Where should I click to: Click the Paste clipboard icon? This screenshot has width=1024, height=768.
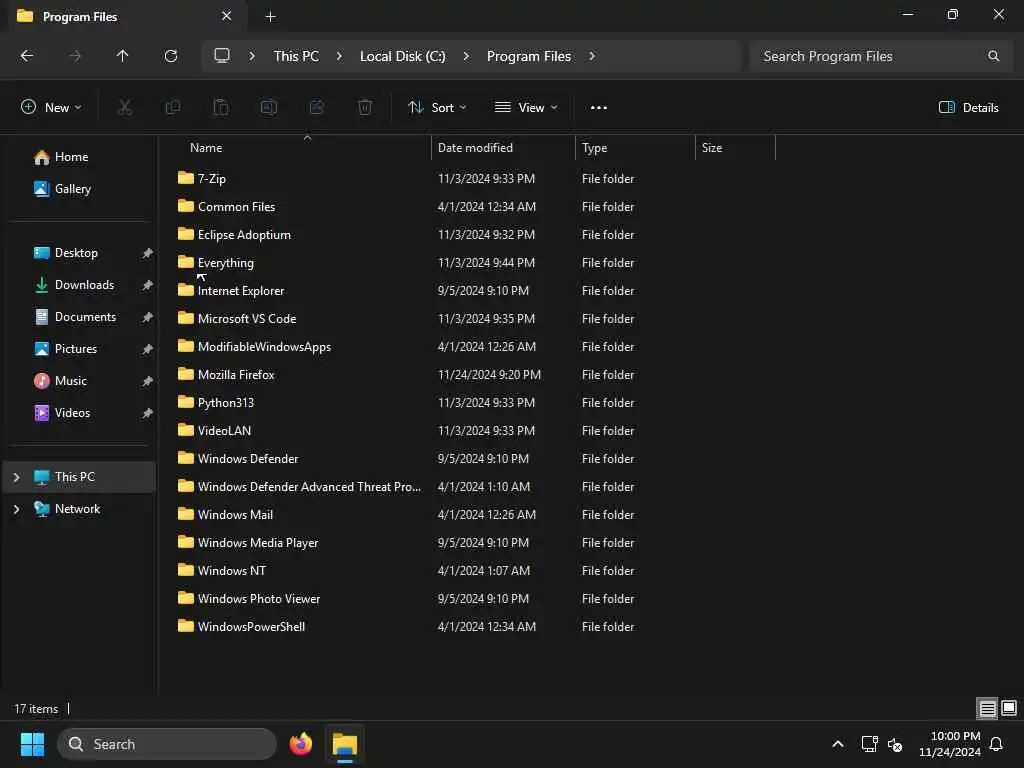point(221,107)
